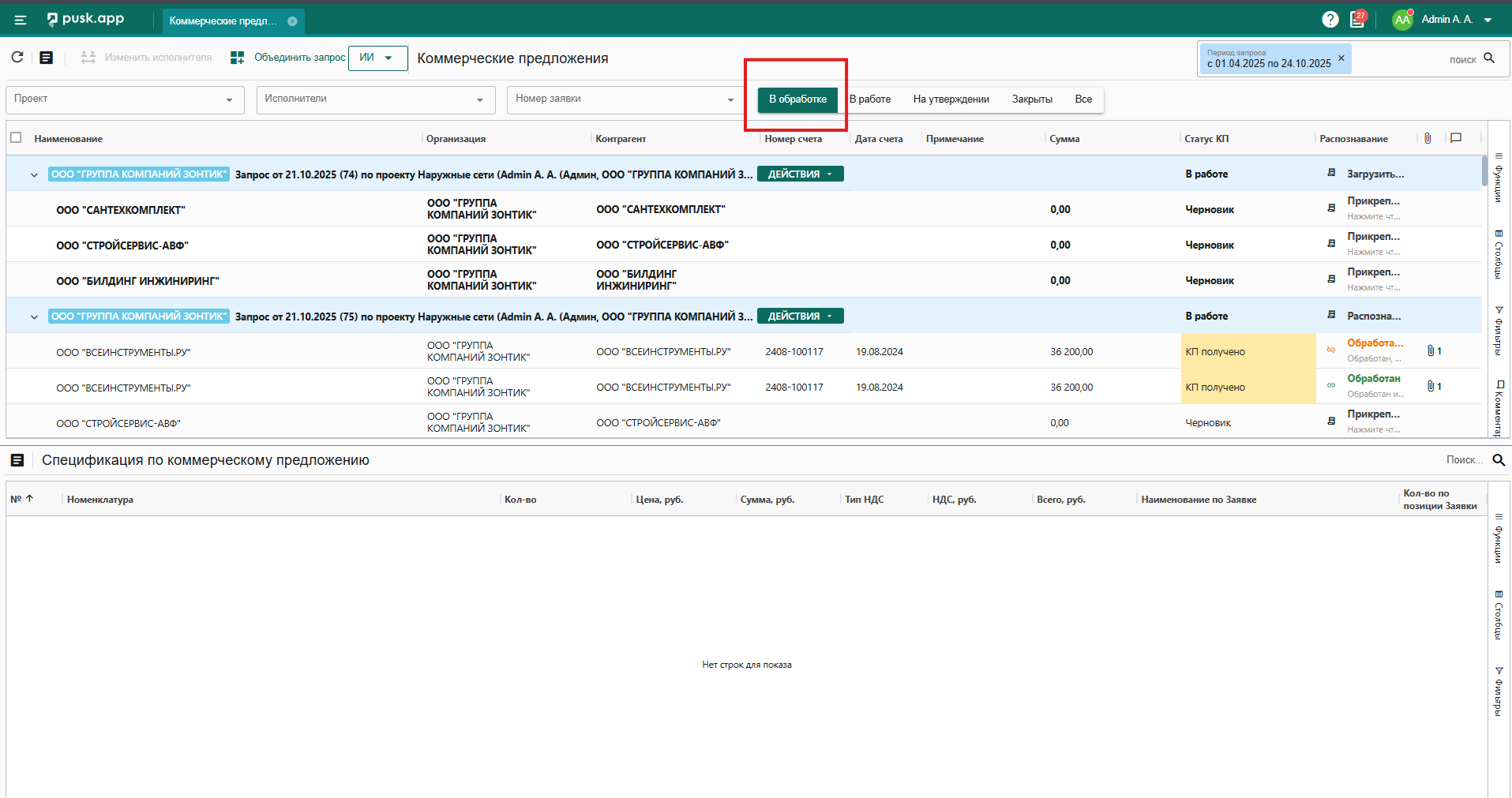Click the specification panel search magnifier

coord(1498,460)
